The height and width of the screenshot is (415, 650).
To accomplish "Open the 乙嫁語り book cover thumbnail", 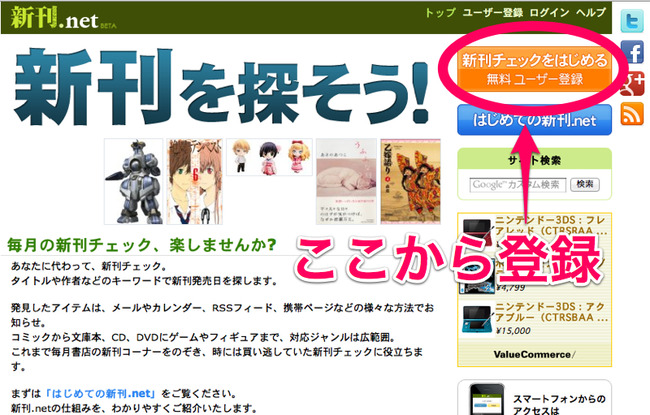I will point(410,182).
